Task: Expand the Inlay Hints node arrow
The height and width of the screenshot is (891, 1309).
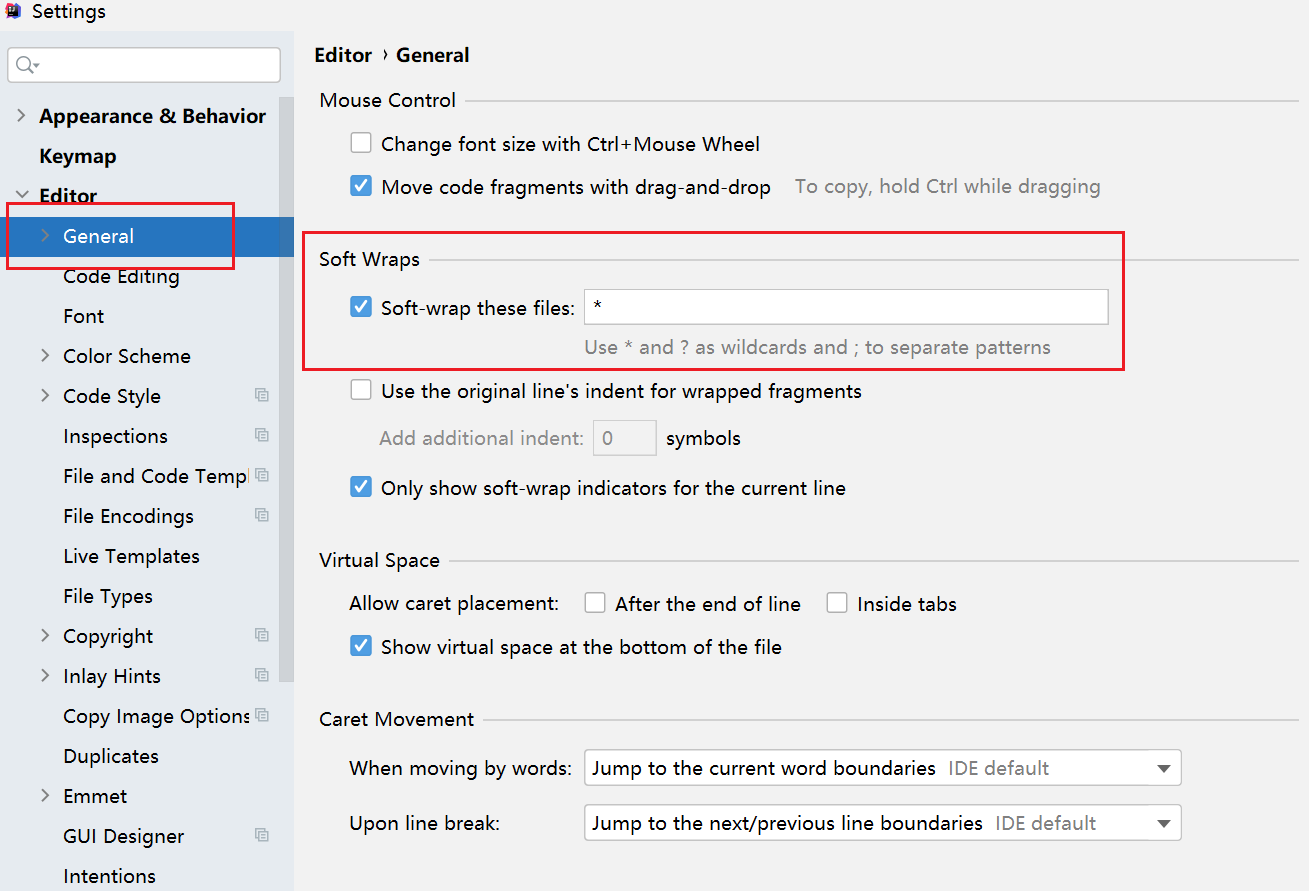Action: click(45, 676)
